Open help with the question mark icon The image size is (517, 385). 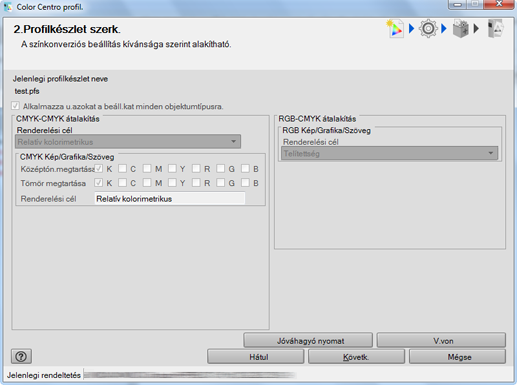21,357
